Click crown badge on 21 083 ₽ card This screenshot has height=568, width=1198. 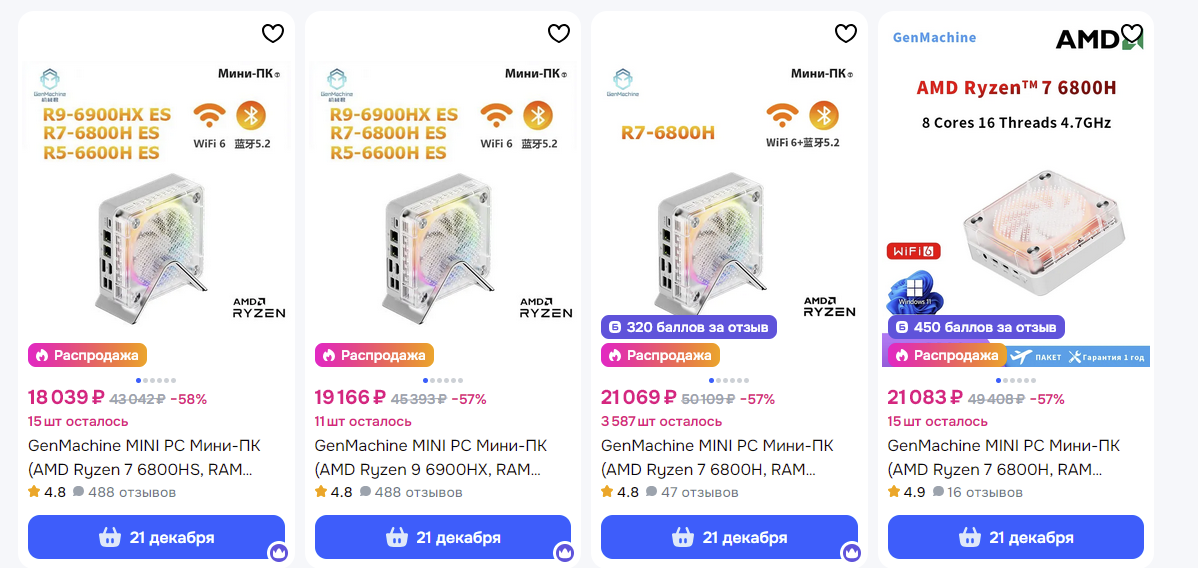coord(1138,552)
